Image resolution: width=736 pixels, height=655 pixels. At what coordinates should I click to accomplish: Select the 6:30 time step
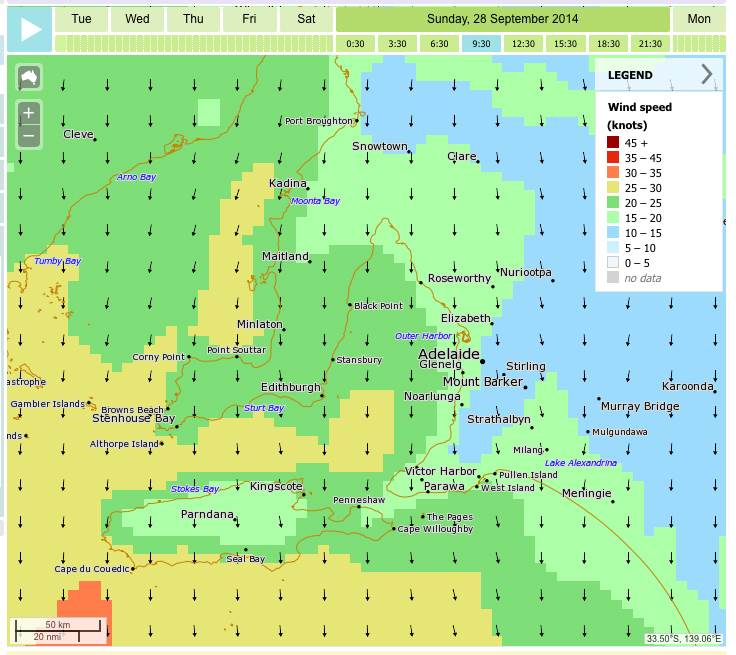pos(439,44)
